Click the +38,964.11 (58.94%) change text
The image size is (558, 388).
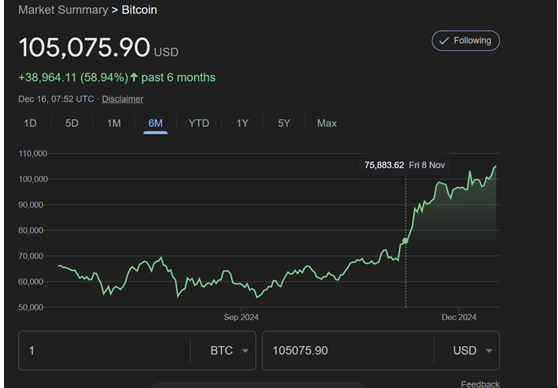point(73,77)
